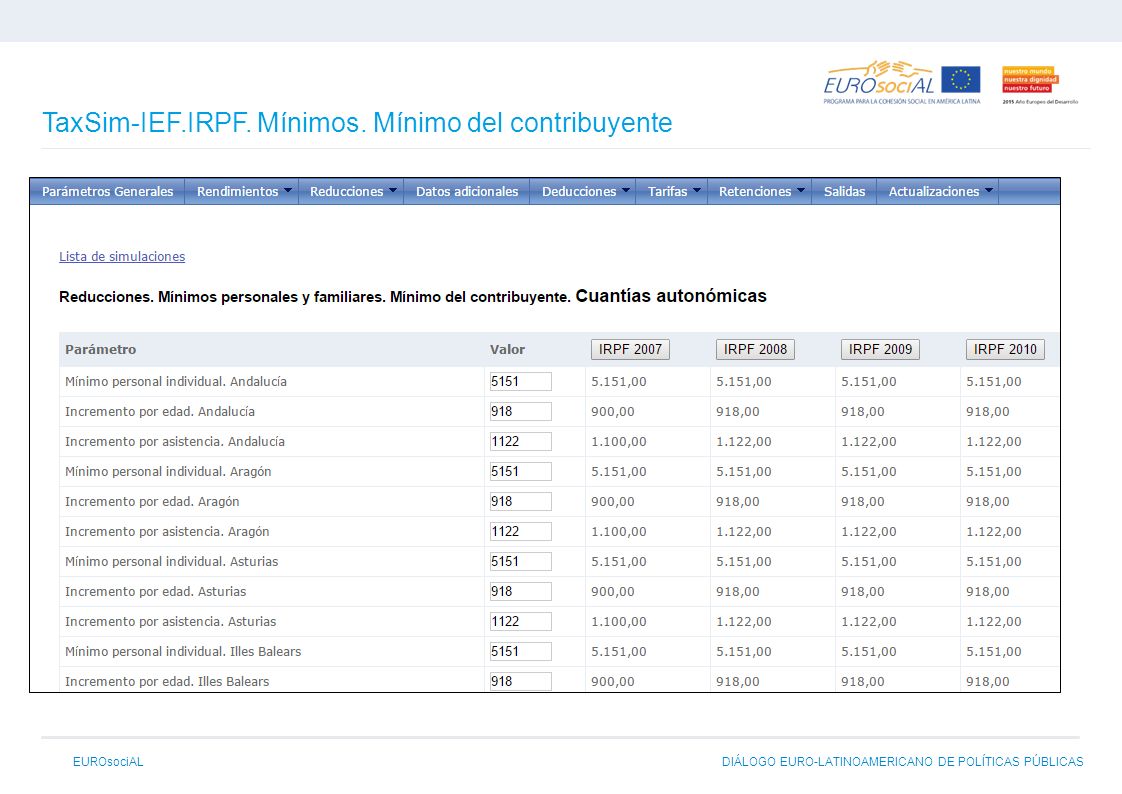This screenshot has height=794, width=1122.
Task: Click the row label Incremento por edad. Aragón
Action: [152, 502]
